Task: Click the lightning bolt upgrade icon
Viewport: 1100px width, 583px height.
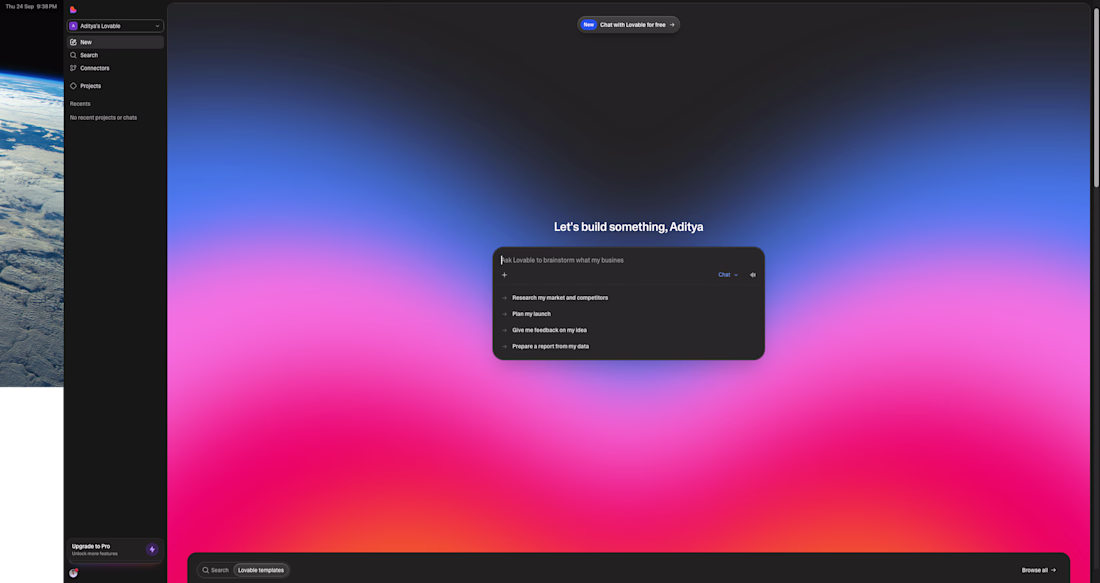Action: (x=152, y=549)
